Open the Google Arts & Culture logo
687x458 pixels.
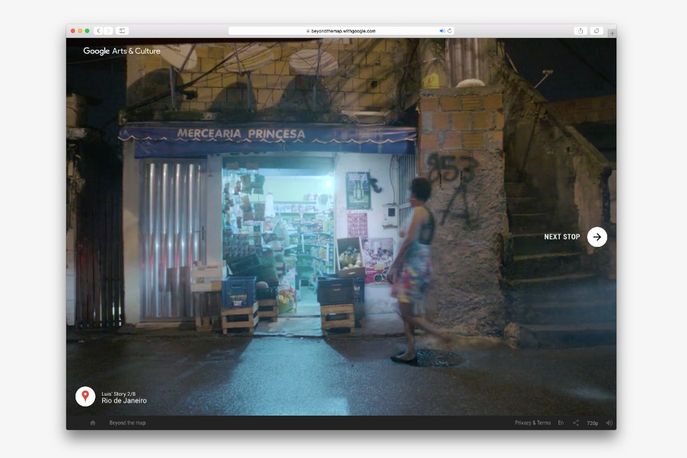[121, 51]
